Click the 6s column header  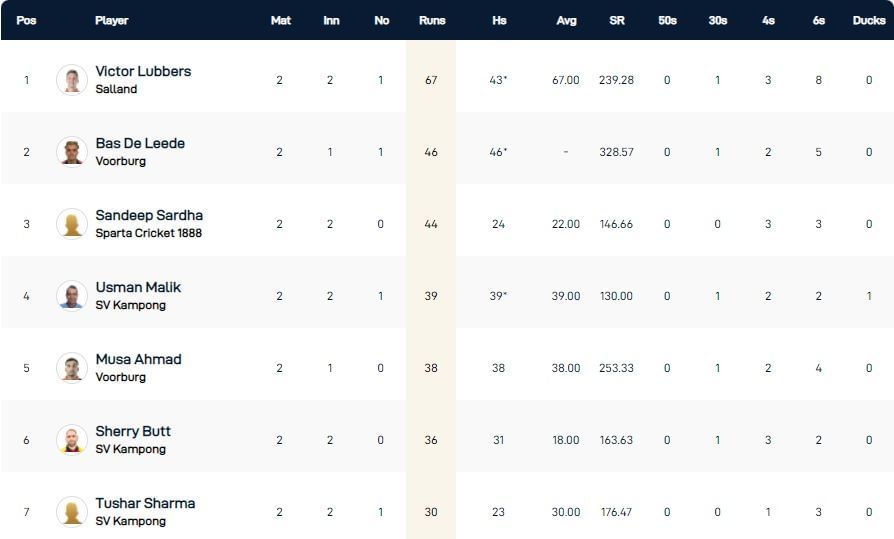[x=818, y=20]
